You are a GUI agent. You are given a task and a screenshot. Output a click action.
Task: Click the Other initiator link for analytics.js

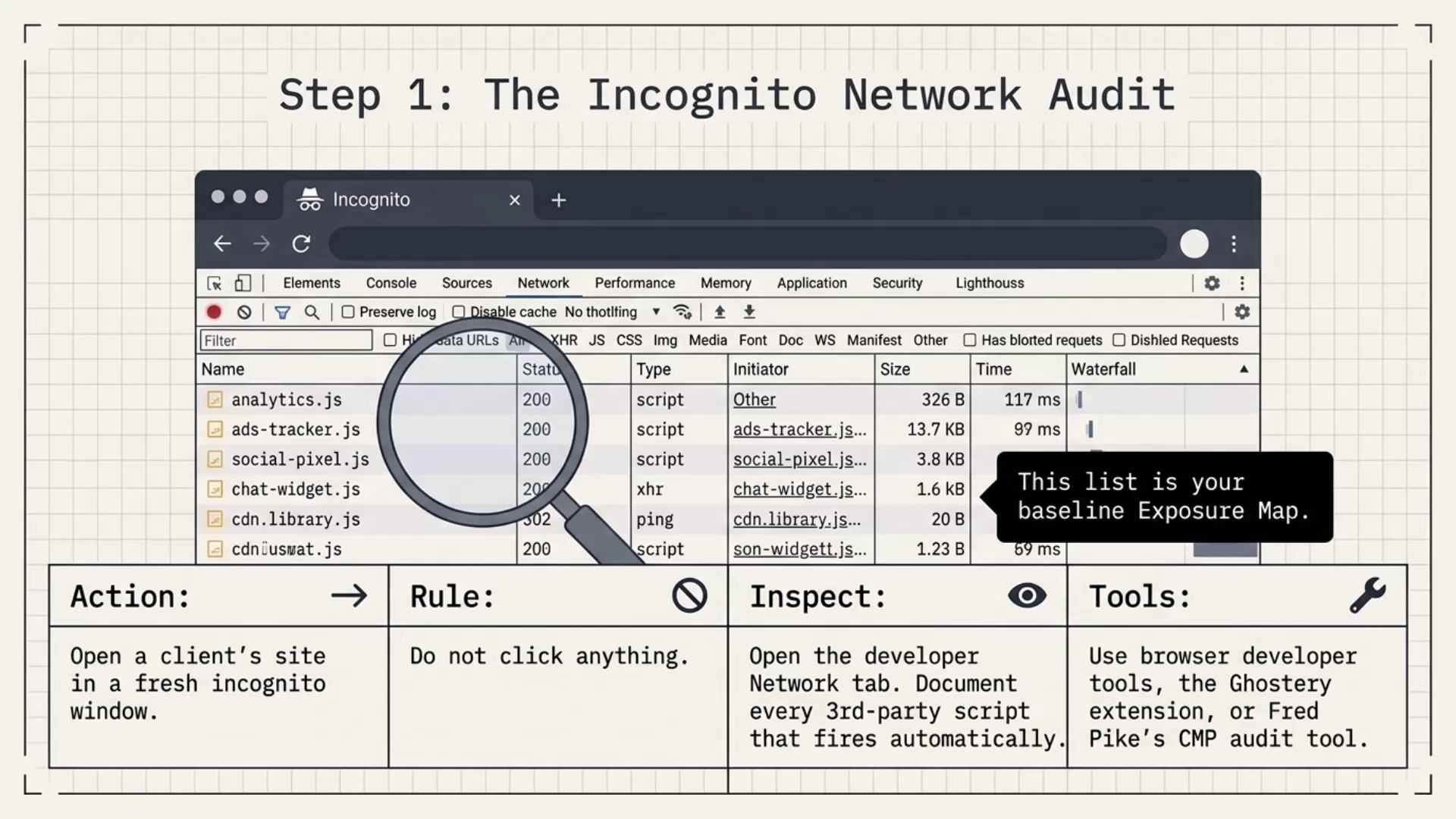tap(754, 400)
